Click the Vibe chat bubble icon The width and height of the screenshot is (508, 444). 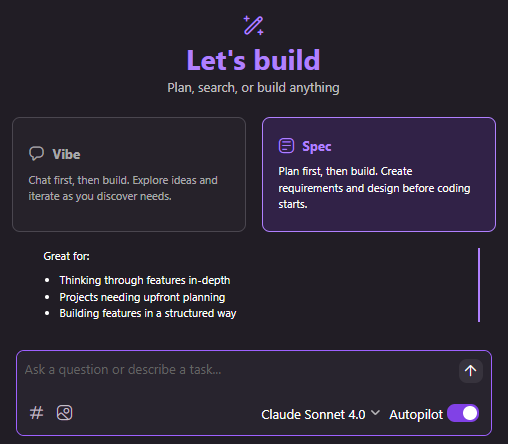36,154
